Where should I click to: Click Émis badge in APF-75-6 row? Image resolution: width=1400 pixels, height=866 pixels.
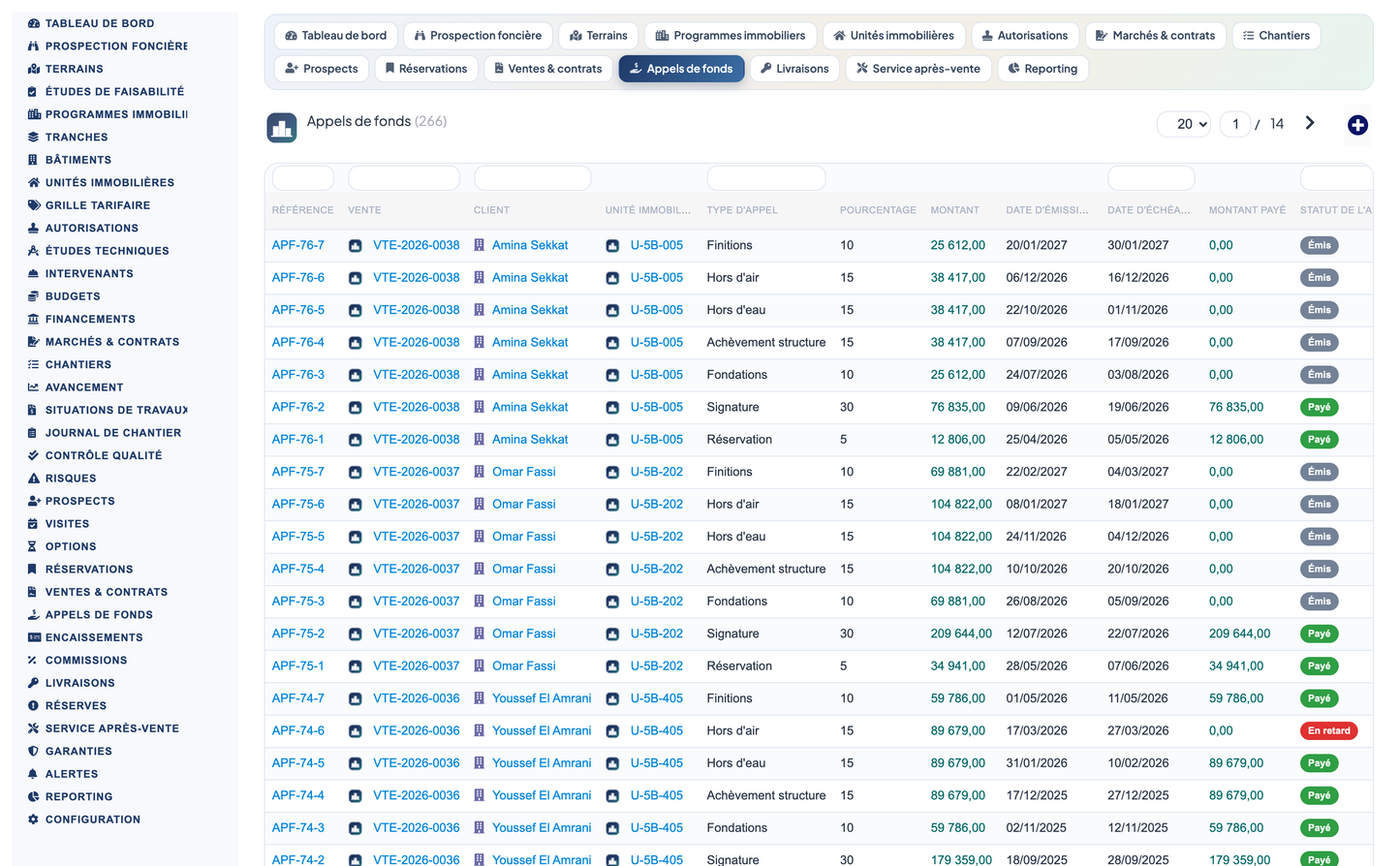click(1319, 505)
